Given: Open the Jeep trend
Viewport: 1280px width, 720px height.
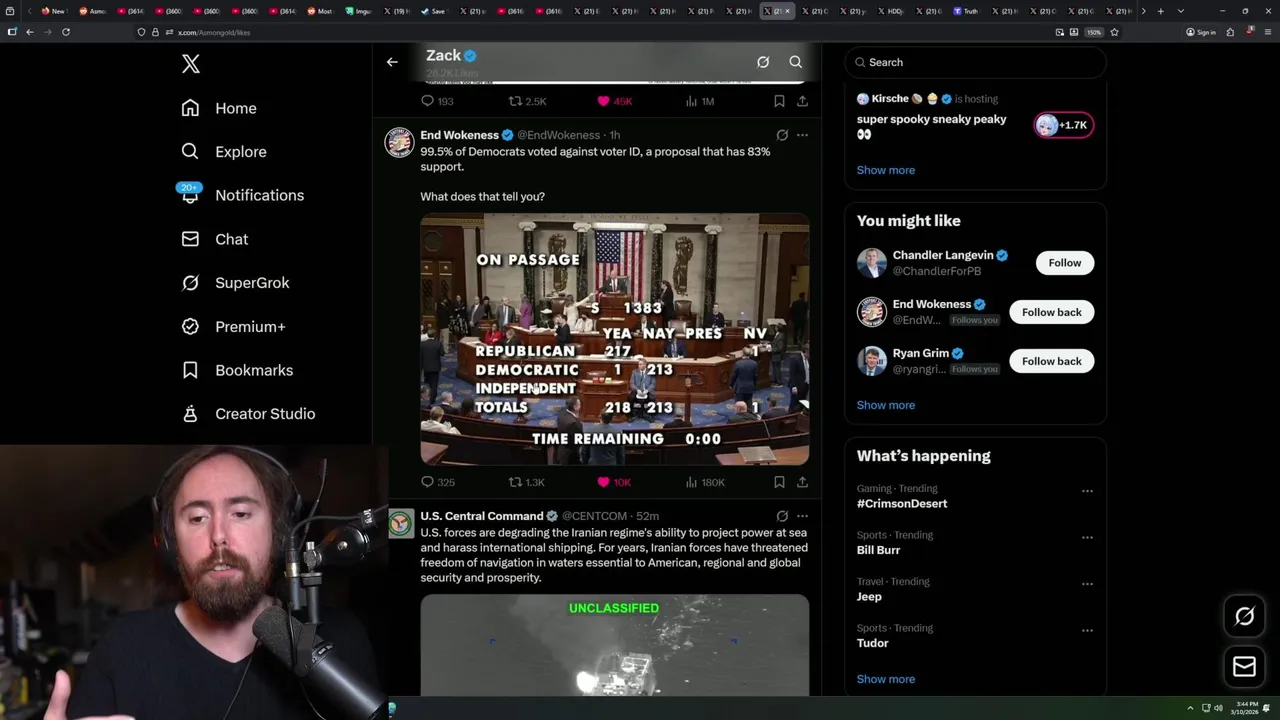Looking at the screenshot, I should click(869, 597).
